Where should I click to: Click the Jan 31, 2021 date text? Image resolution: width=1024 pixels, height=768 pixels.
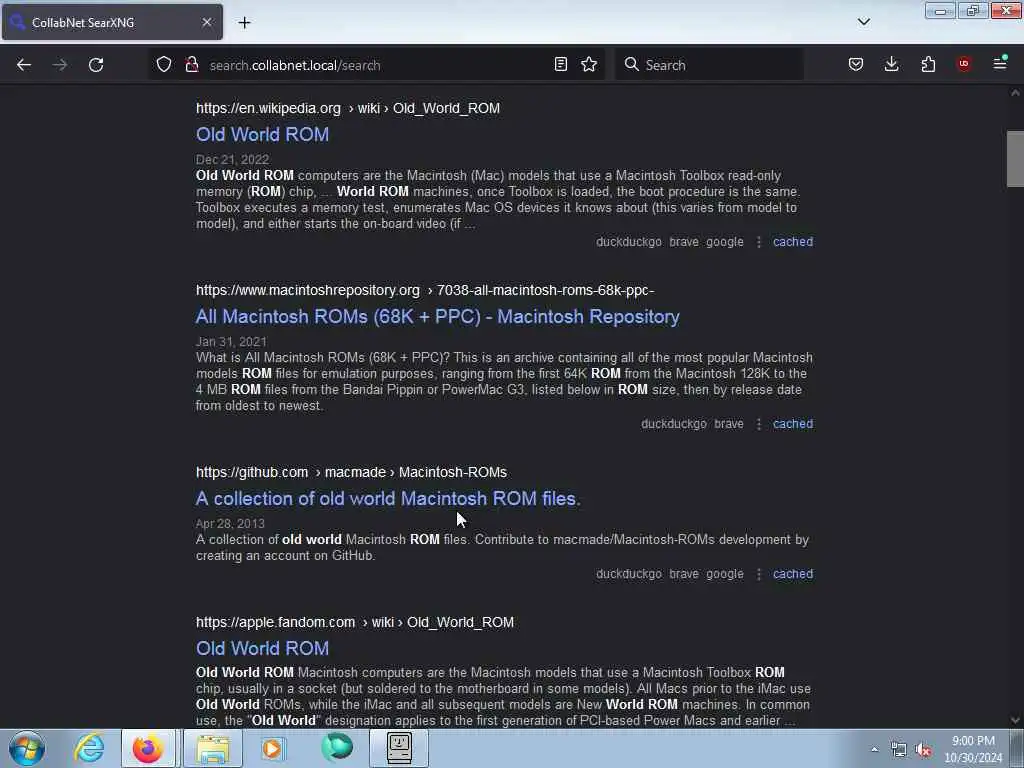[x=231, y=342]
